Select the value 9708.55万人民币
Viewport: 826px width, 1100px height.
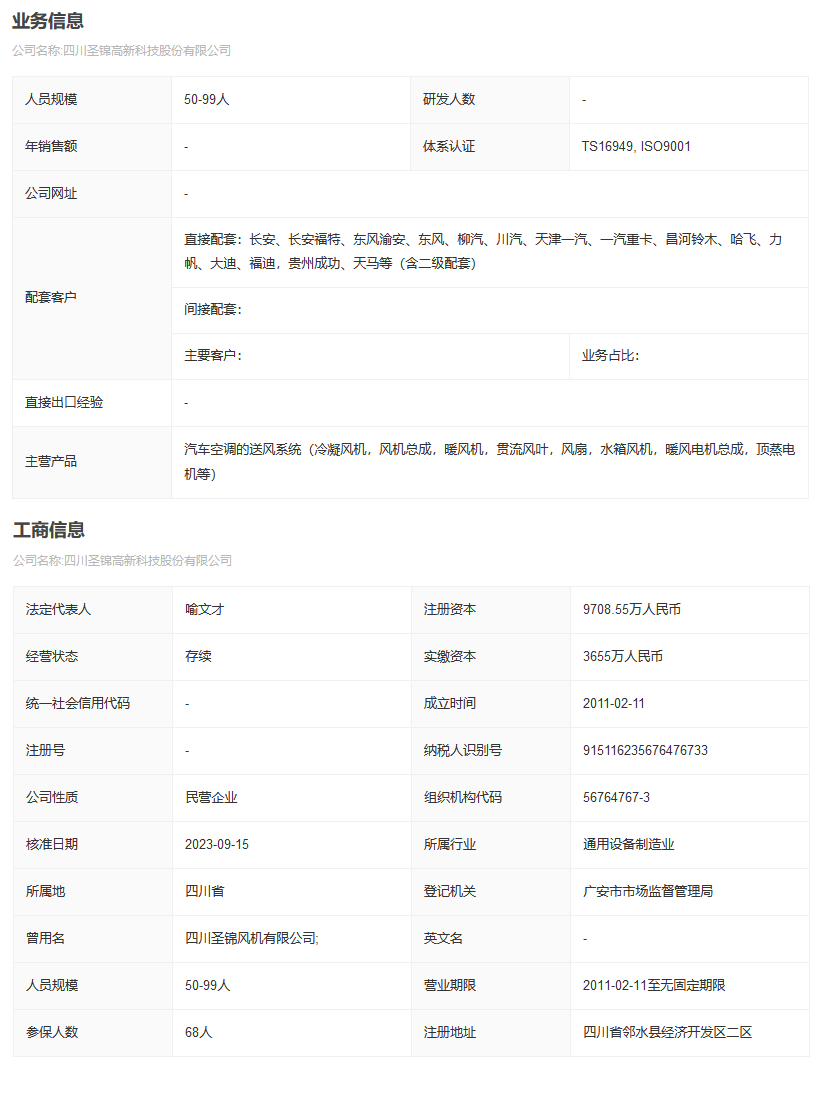click(x=632, y=610)
